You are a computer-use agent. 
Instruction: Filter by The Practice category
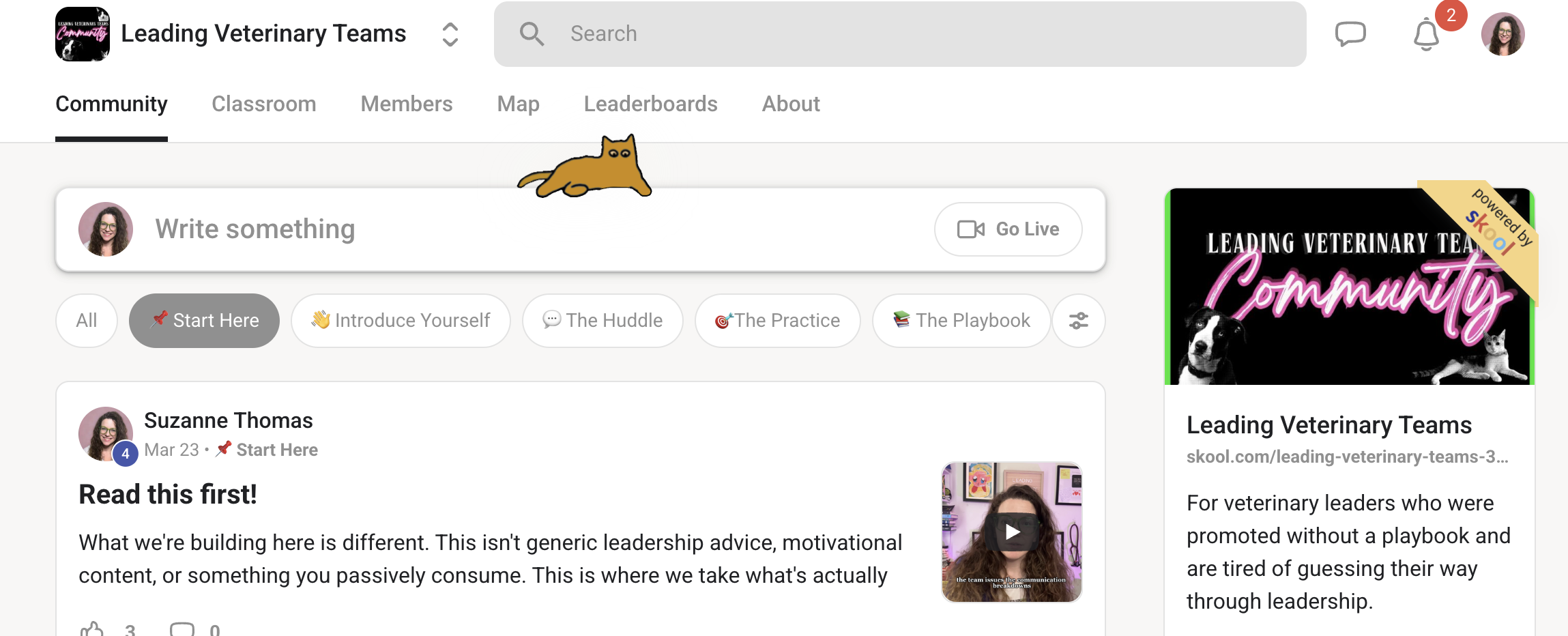tap(778, 321)
